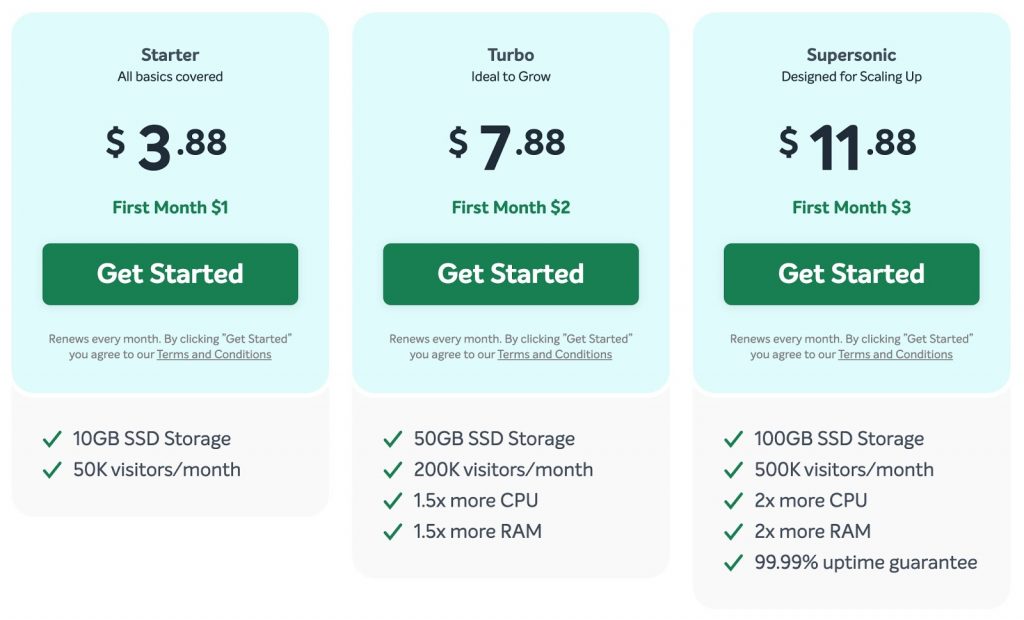This screenshot has width=1024, height=620.
Task: Click checkmark icon beside 50K visitors/month
Action: [52, 470]
